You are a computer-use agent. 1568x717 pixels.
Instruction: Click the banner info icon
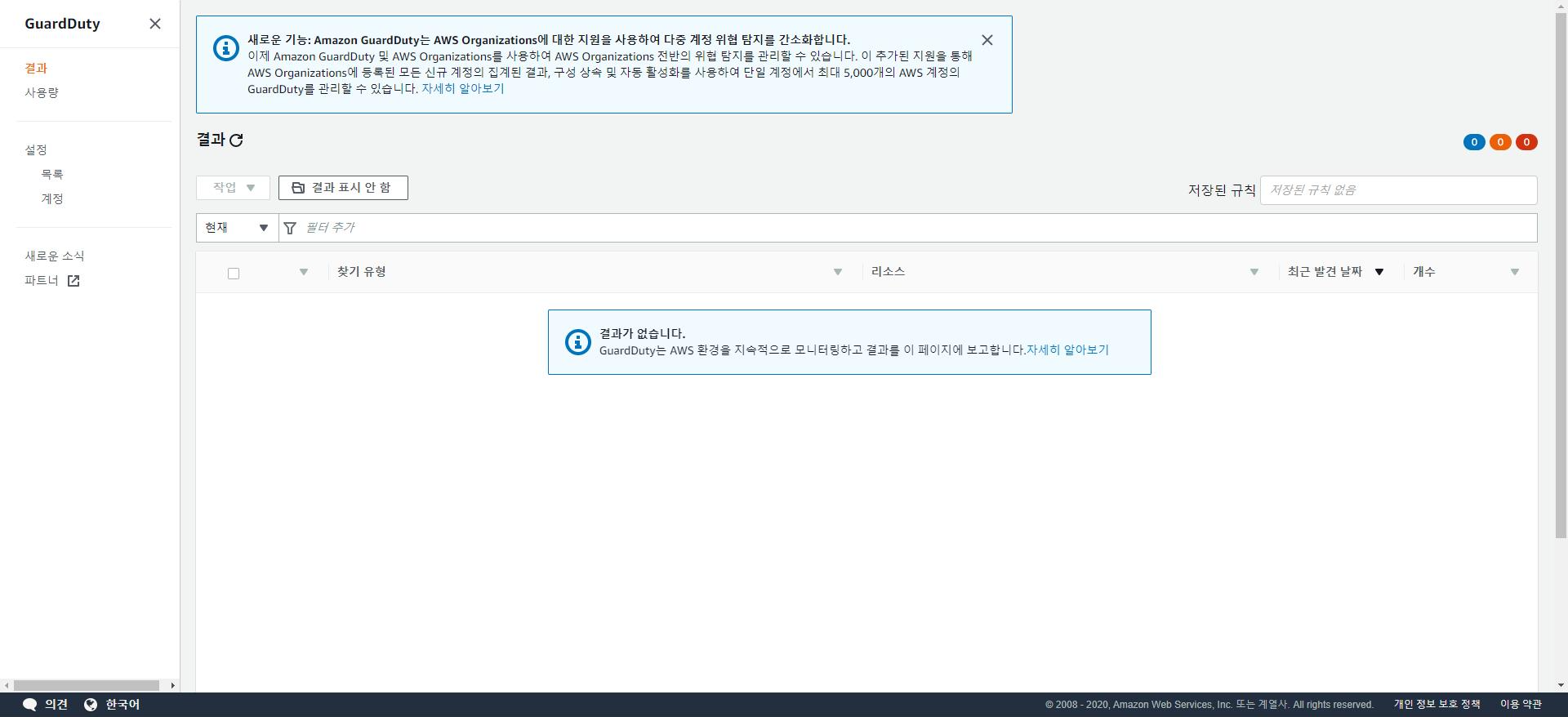226,48
